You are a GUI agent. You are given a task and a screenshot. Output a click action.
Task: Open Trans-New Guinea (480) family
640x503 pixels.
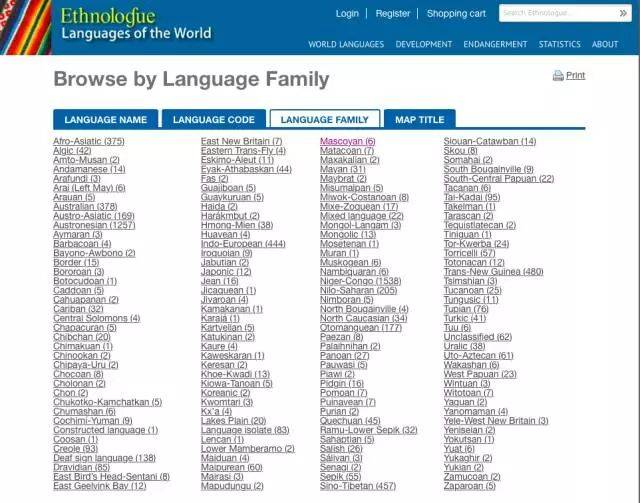tap(494, 272)
